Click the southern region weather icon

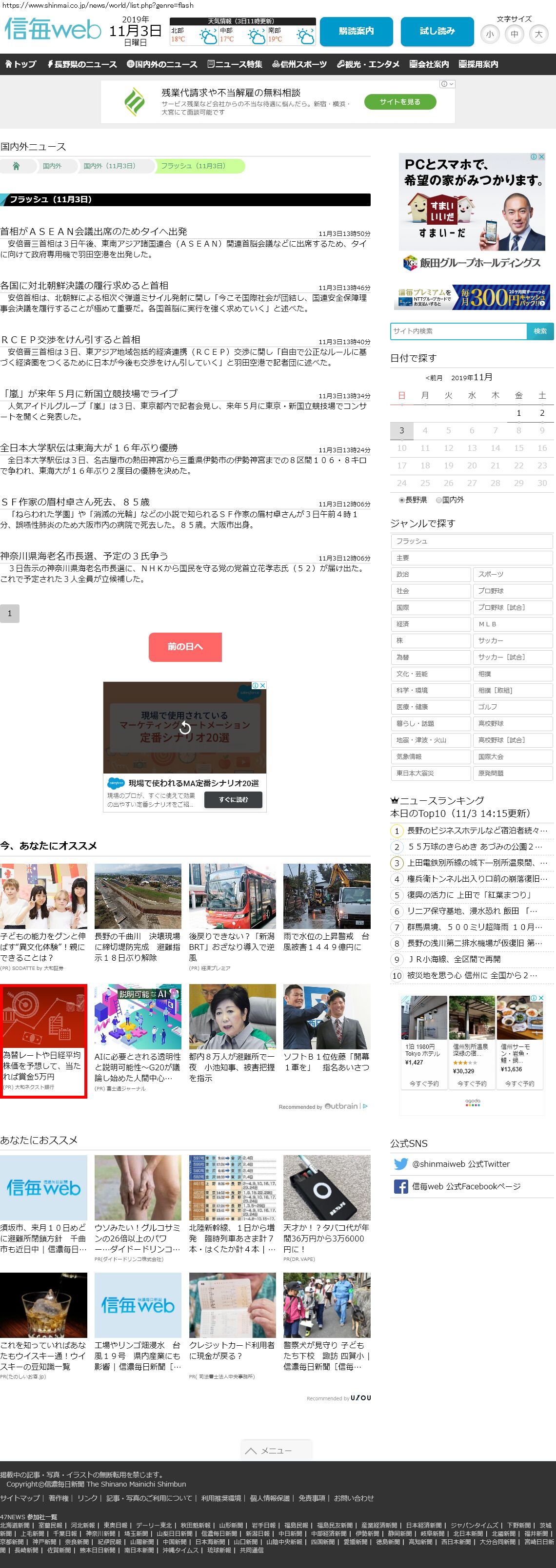tap(305, 39)
